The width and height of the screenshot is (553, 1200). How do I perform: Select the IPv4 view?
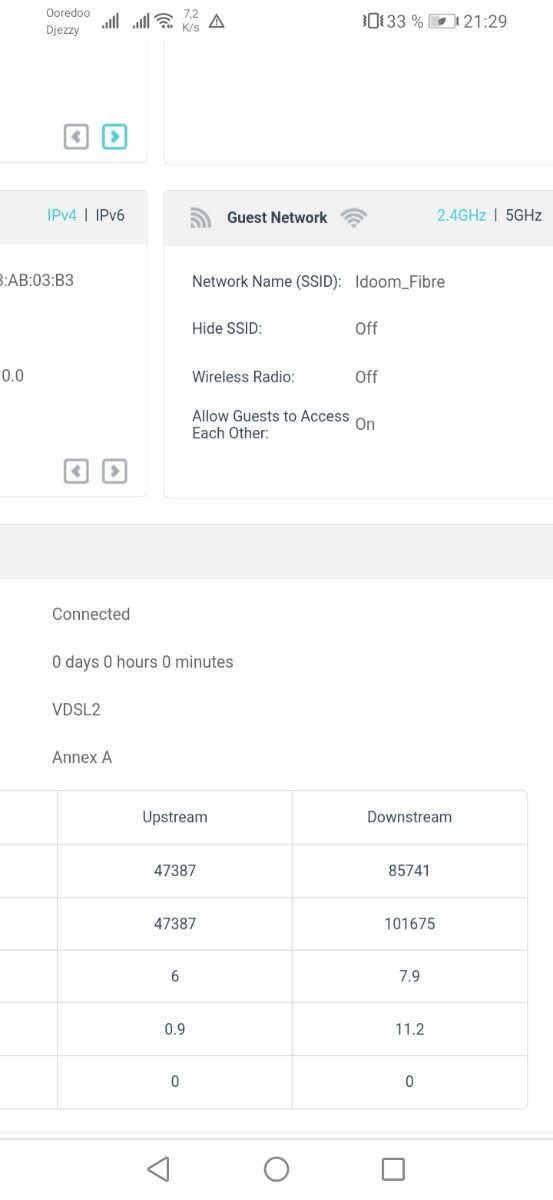click(x=62, y=215)
